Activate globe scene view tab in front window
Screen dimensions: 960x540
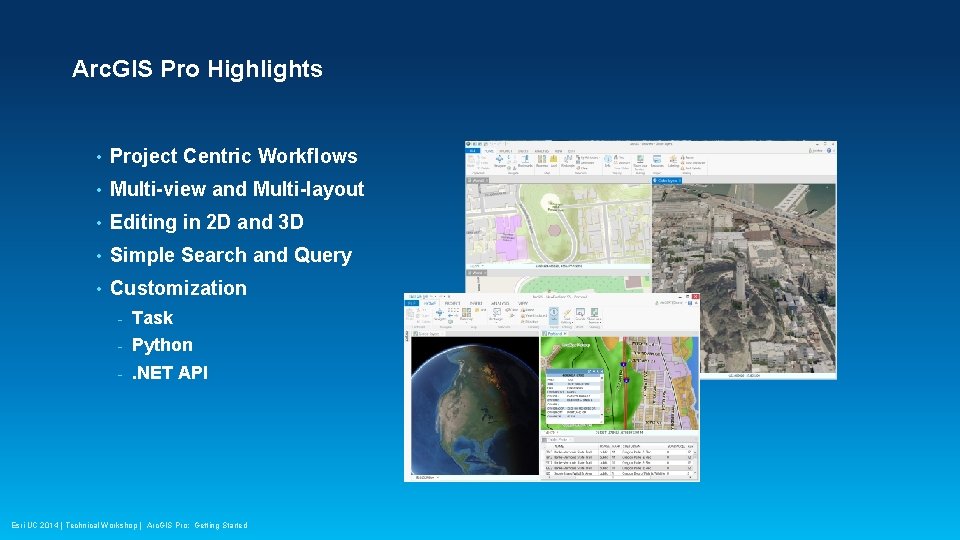[427, 334]
